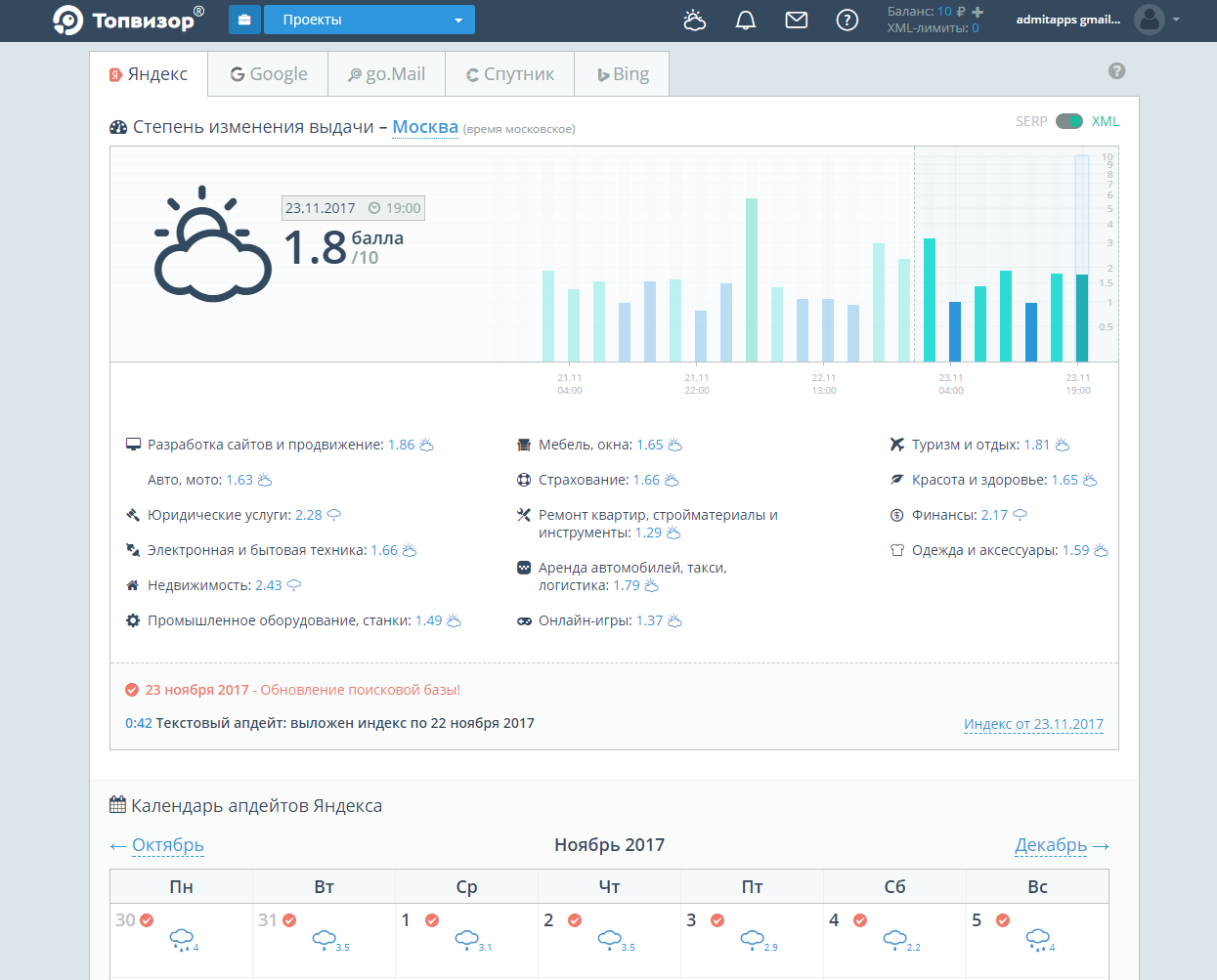Switch to the Bing tab
This screenshot has height=980, width=1217.
click(x=623, y=74)
